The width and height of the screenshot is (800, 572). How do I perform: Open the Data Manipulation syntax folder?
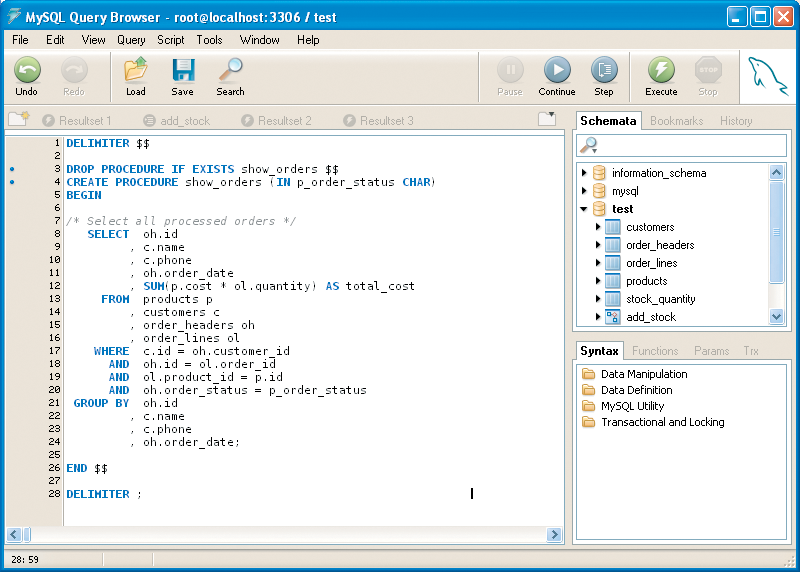(x=589, y=374)
